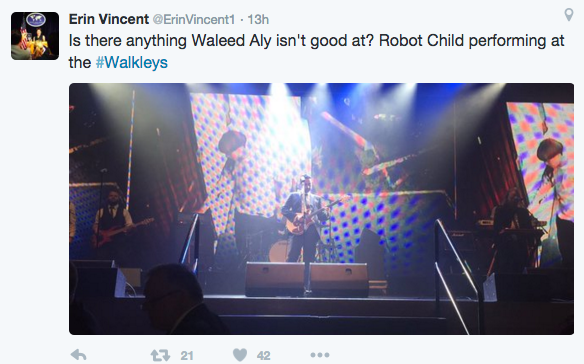Retweet this post using the retweet icon
The image size is (584, 364).
click(x=160, y=355)
